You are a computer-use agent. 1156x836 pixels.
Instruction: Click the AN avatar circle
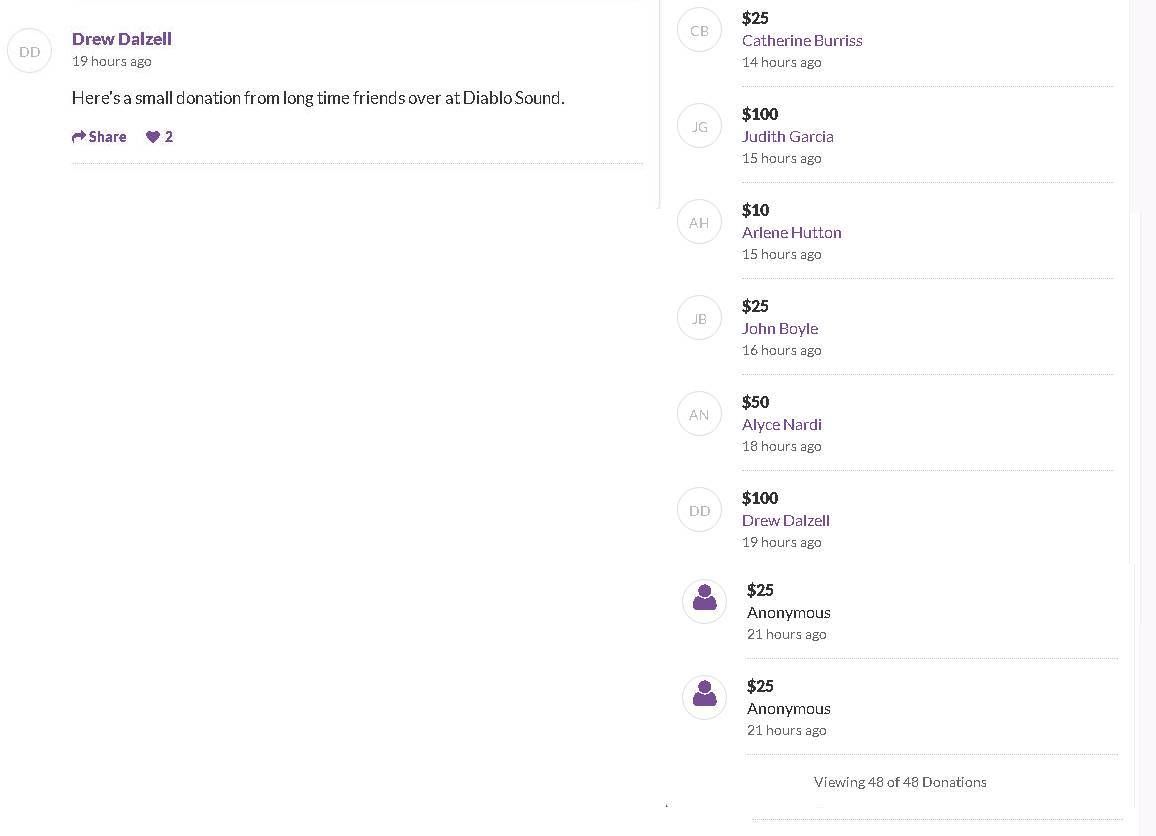point(699,414)
